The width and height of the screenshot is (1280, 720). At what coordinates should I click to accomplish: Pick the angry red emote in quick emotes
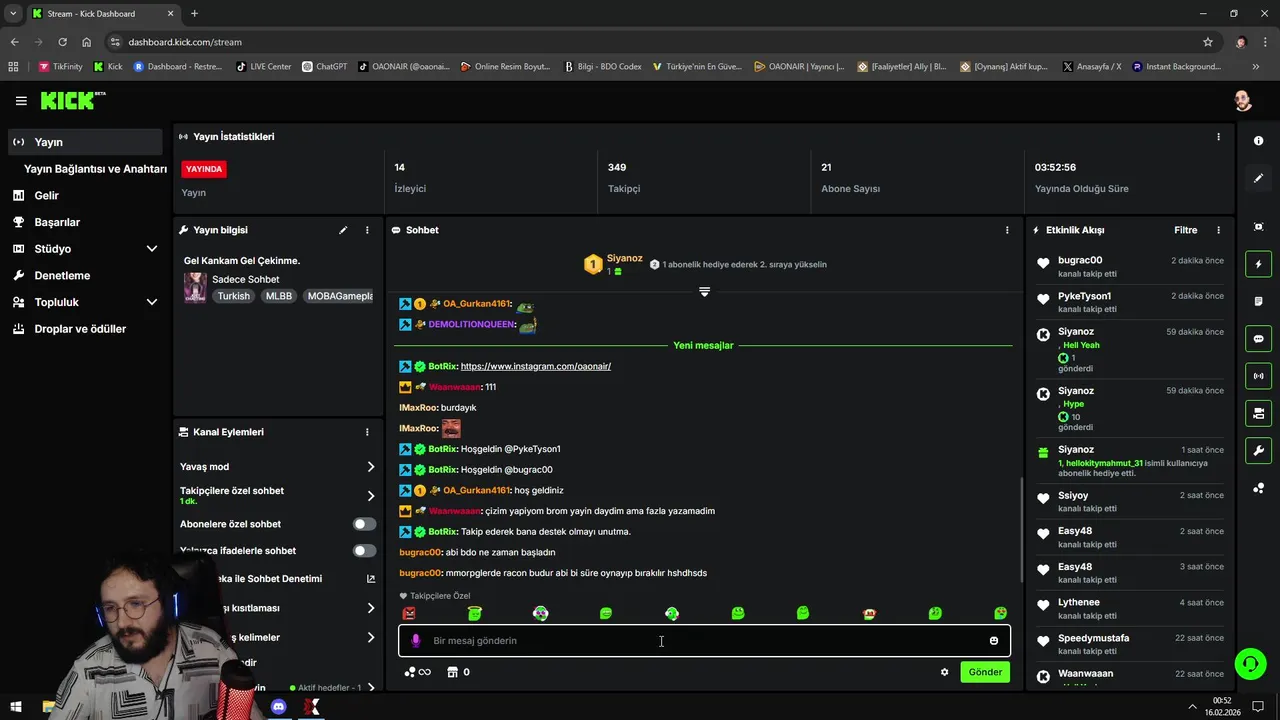(x=408, y=614)
